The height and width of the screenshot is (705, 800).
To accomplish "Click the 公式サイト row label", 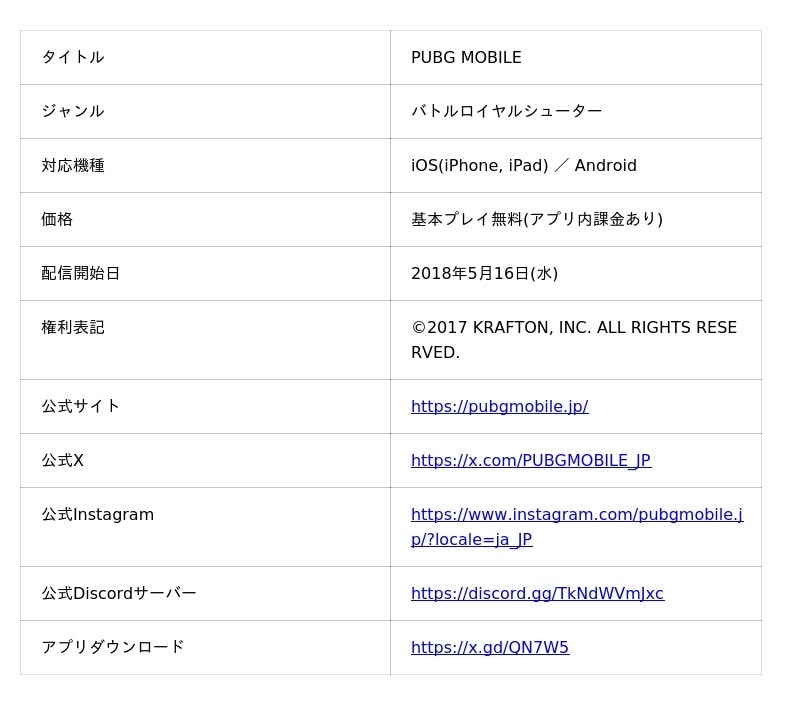I will click(x=80, y=406).
